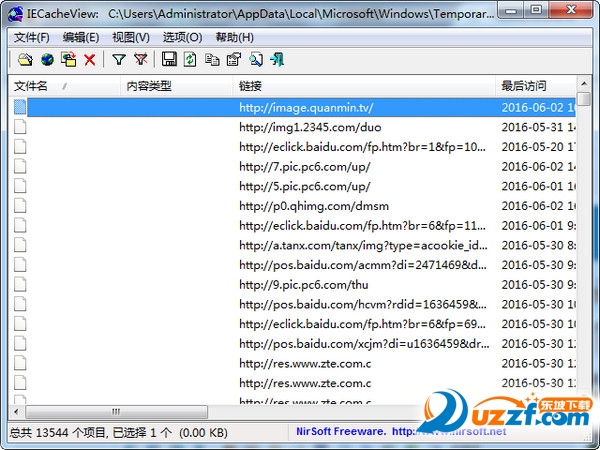Click the open cache folder toolbar icon

coord(25,60)
